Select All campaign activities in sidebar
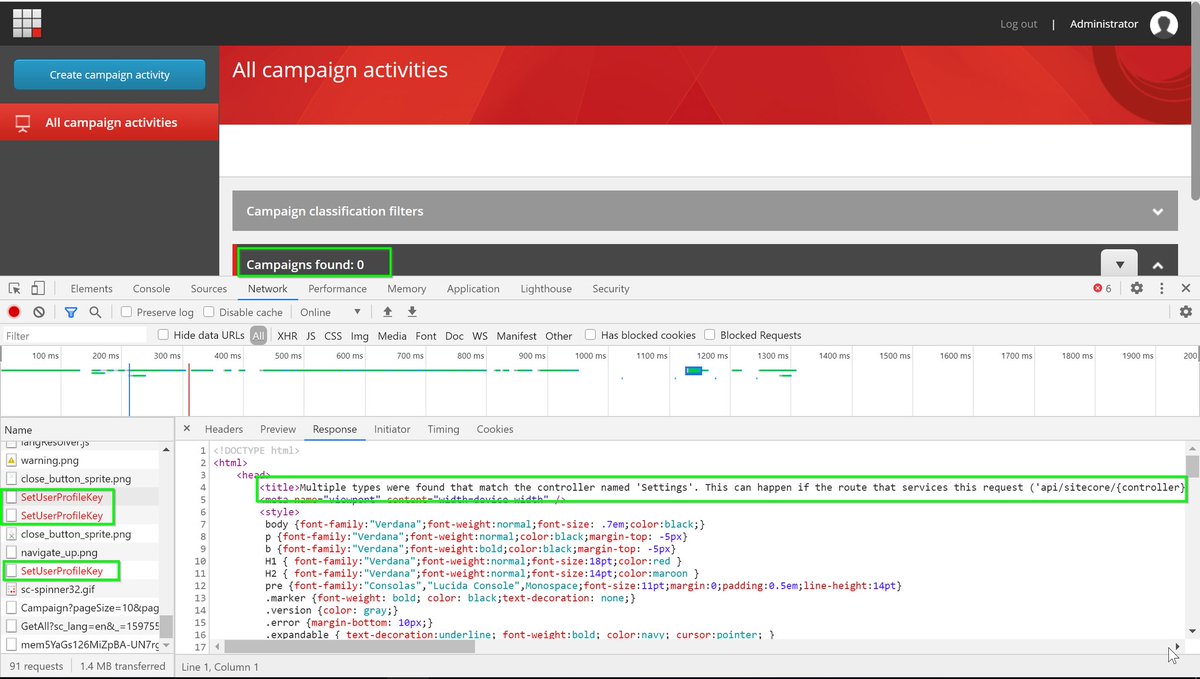 point(109,123)
